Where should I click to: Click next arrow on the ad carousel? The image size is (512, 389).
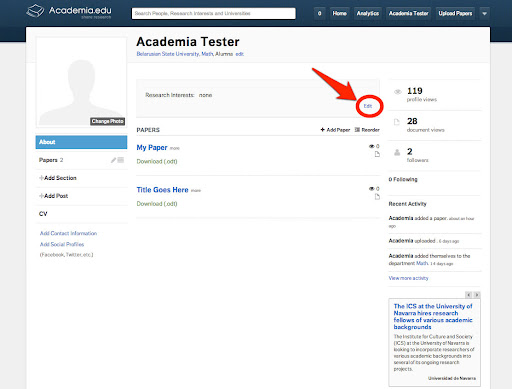477,295
